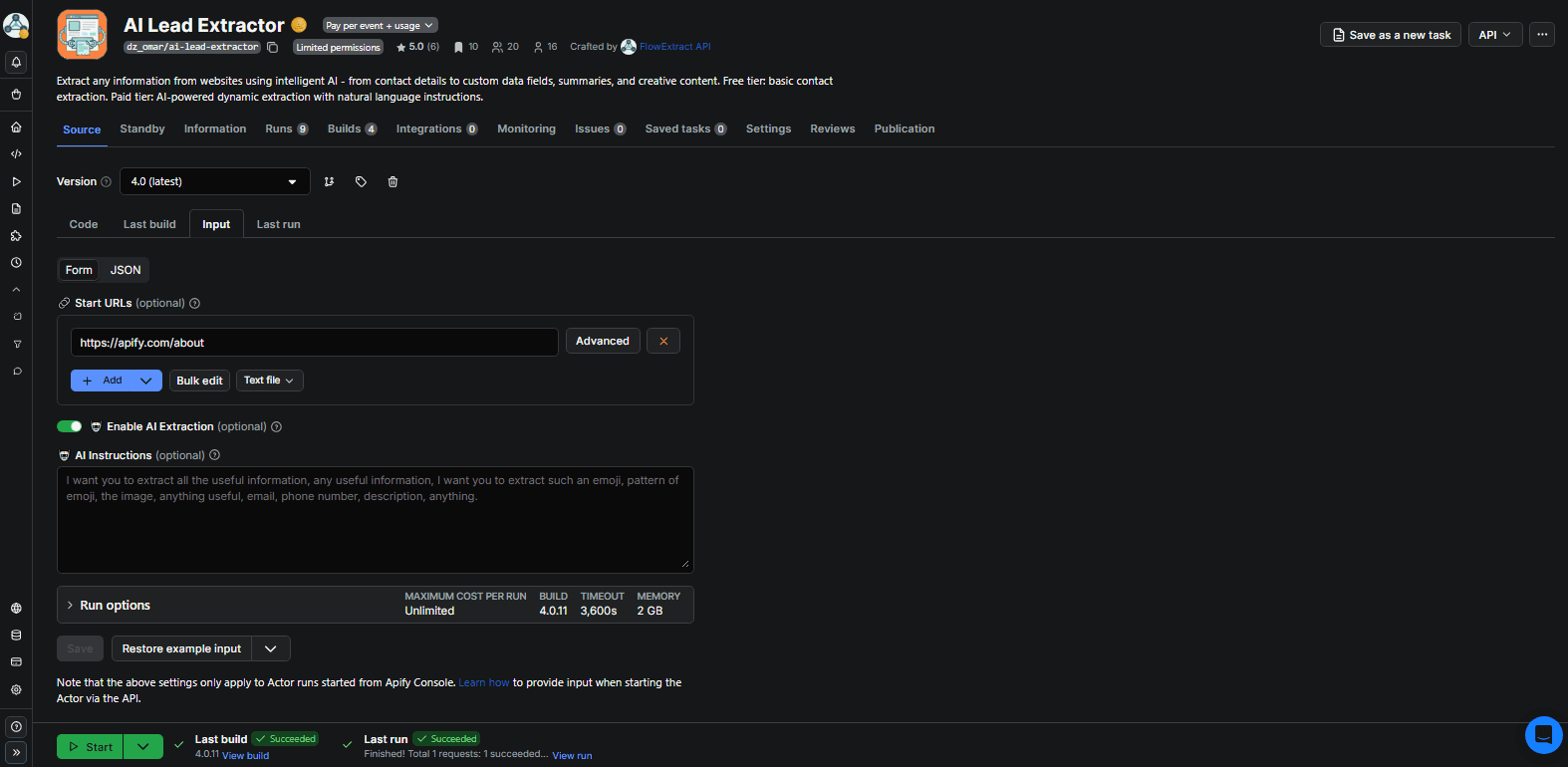Click the gold badge beside actor title

pos(299,25)
